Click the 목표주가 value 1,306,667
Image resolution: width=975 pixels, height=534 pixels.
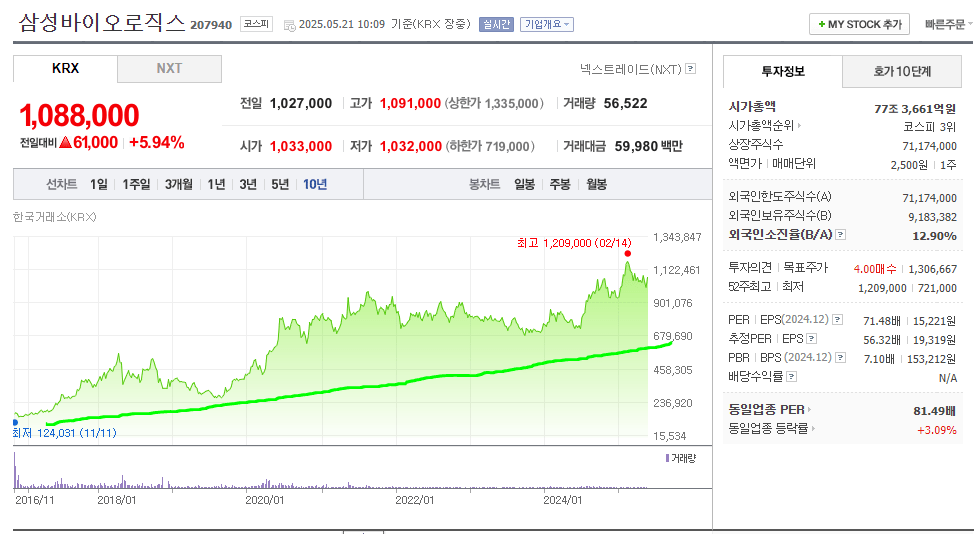[933, 269]
